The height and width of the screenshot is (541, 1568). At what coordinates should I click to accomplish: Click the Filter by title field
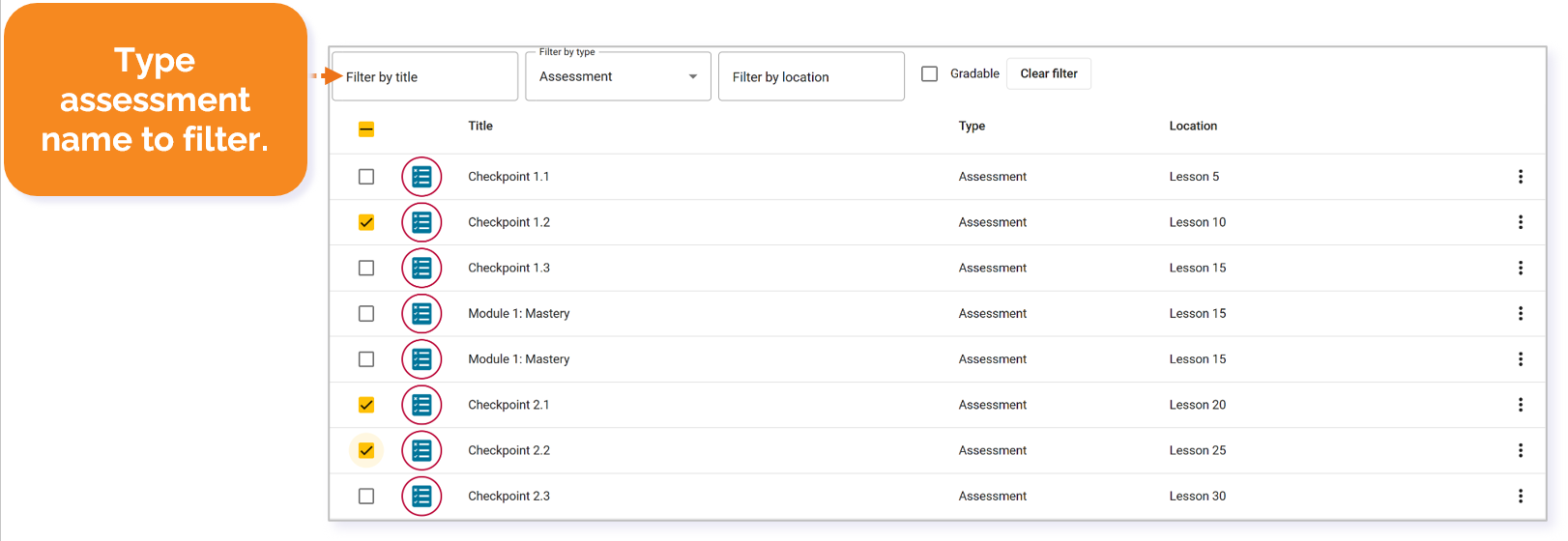[425, 76]
